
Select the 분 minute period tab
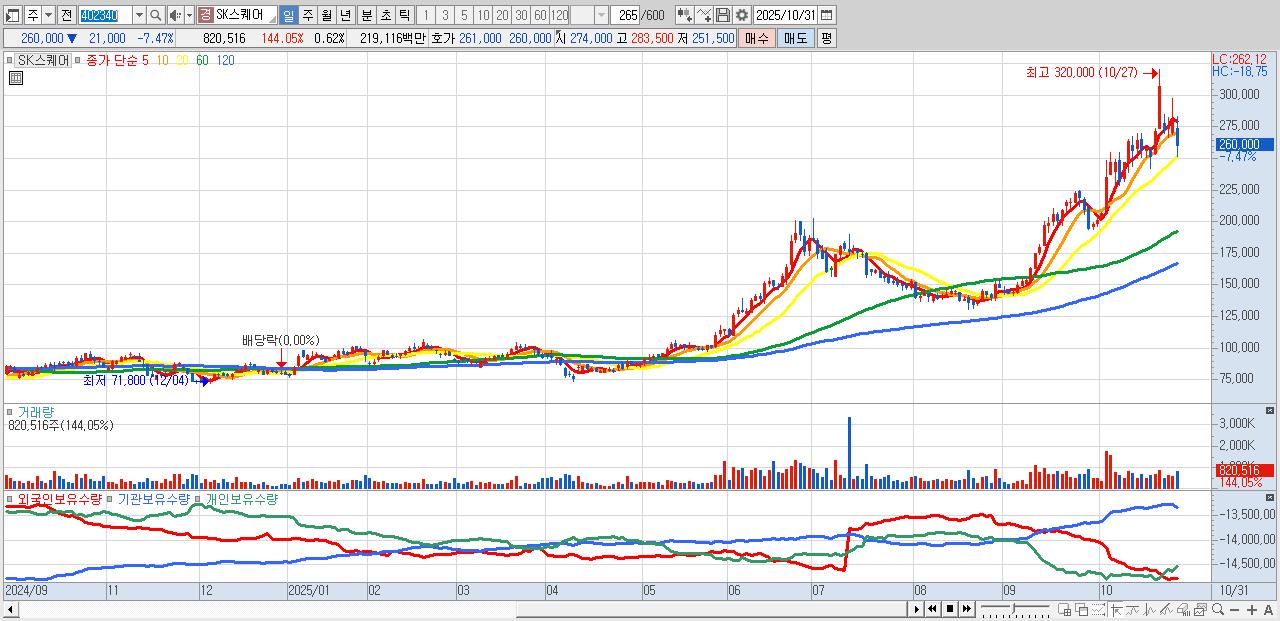(366, 15)
